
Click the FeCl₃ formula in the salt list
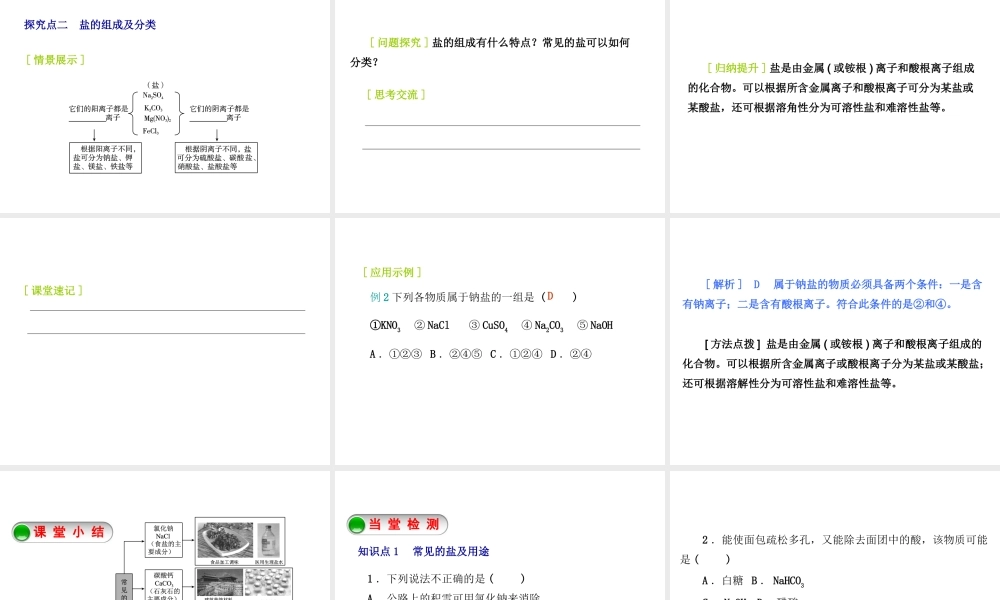point(151,131)
